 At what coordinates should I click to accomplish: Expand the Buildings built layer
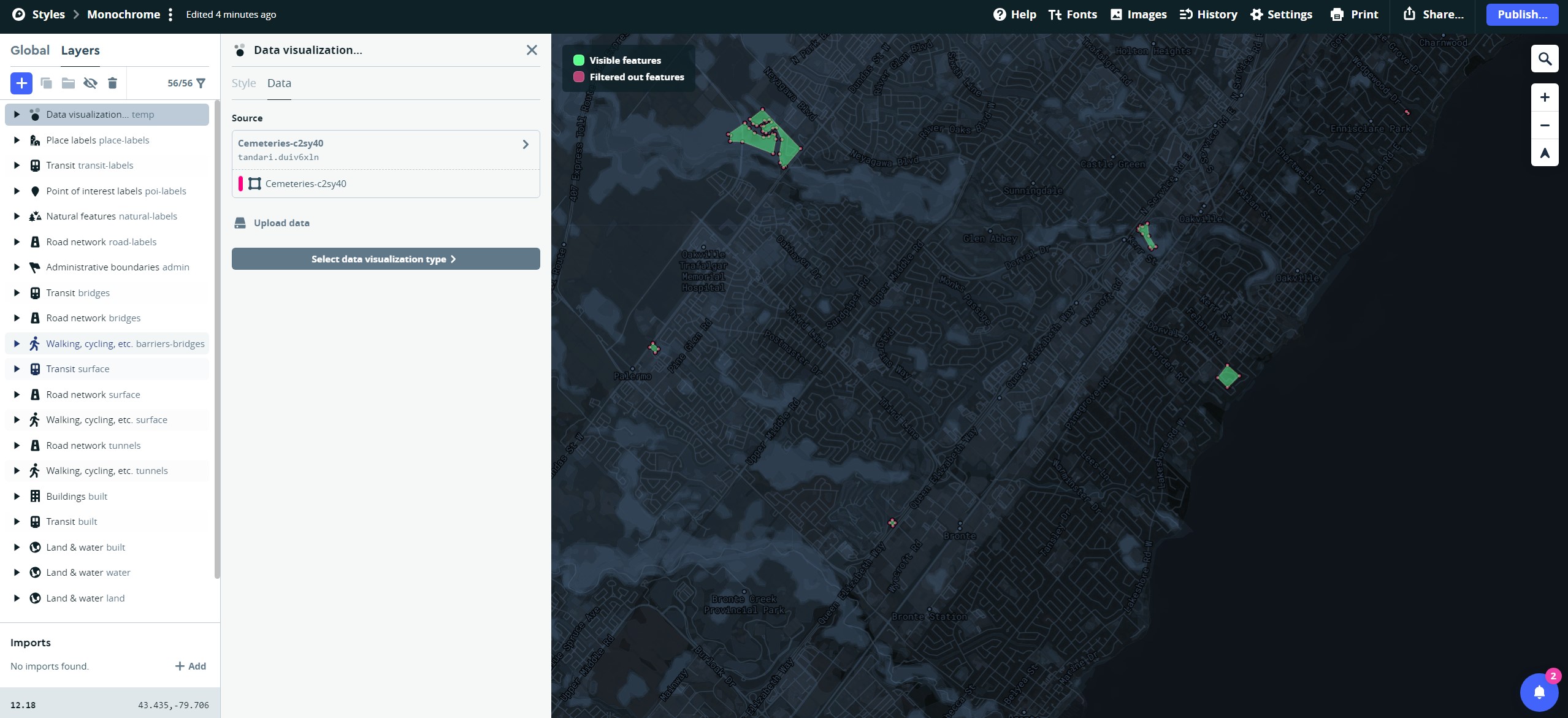click(17, 496)
